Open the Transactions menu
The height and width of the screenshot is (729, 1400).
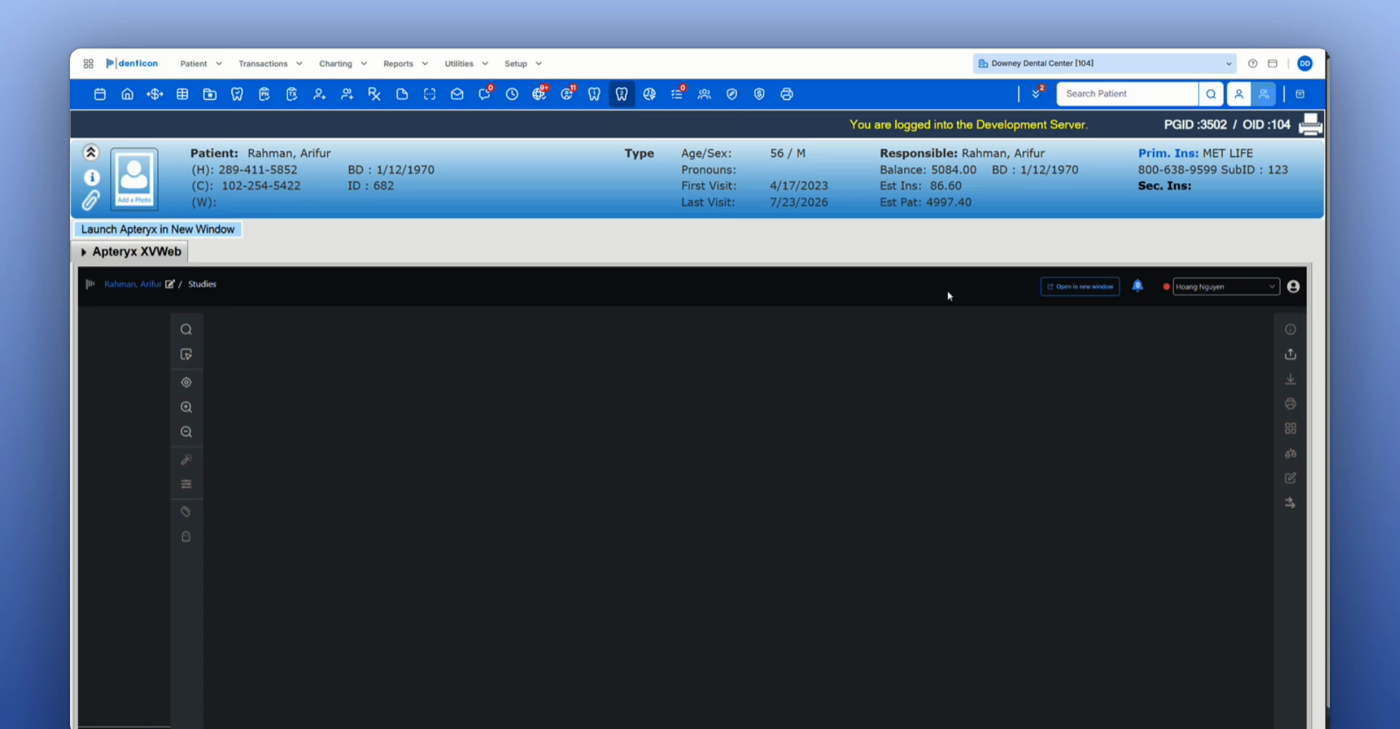(x=270, y=64)
